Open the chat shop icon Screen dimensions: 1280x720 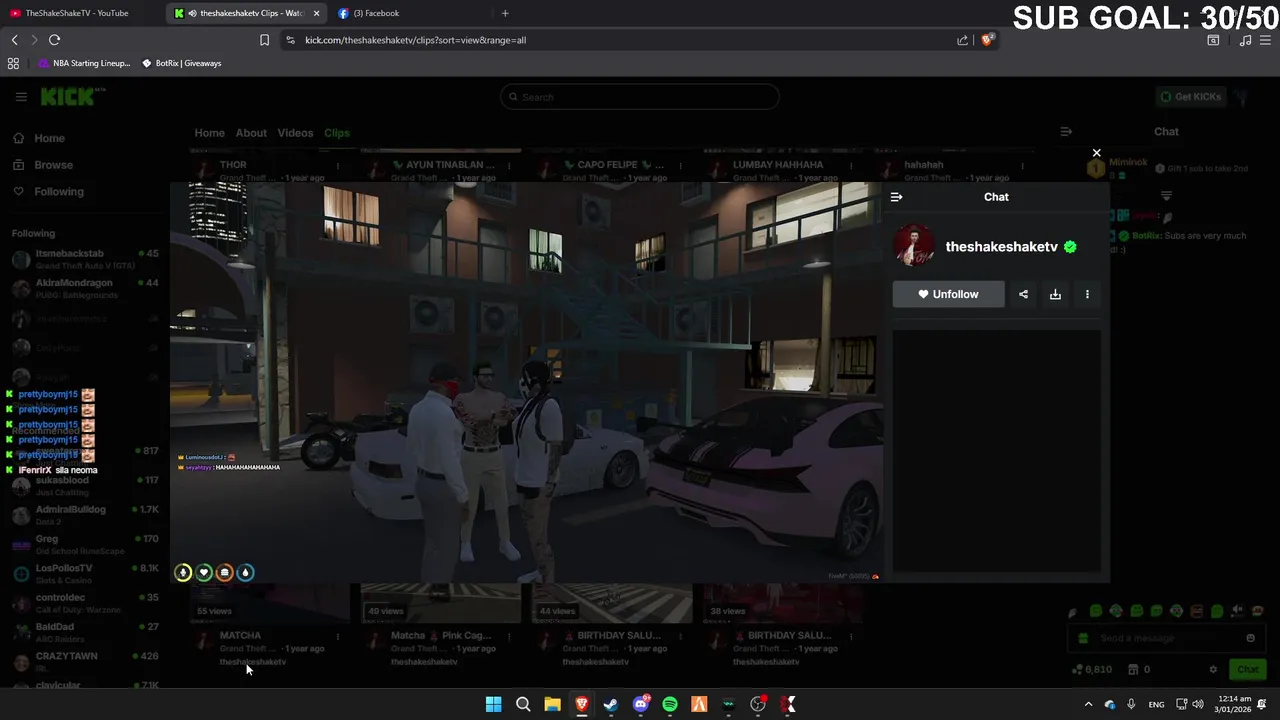click(1133, 669)
